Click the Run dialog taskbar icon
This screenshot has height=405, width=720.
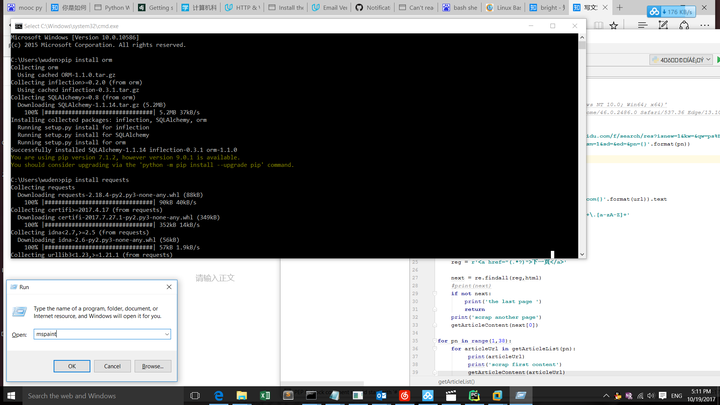521,396
